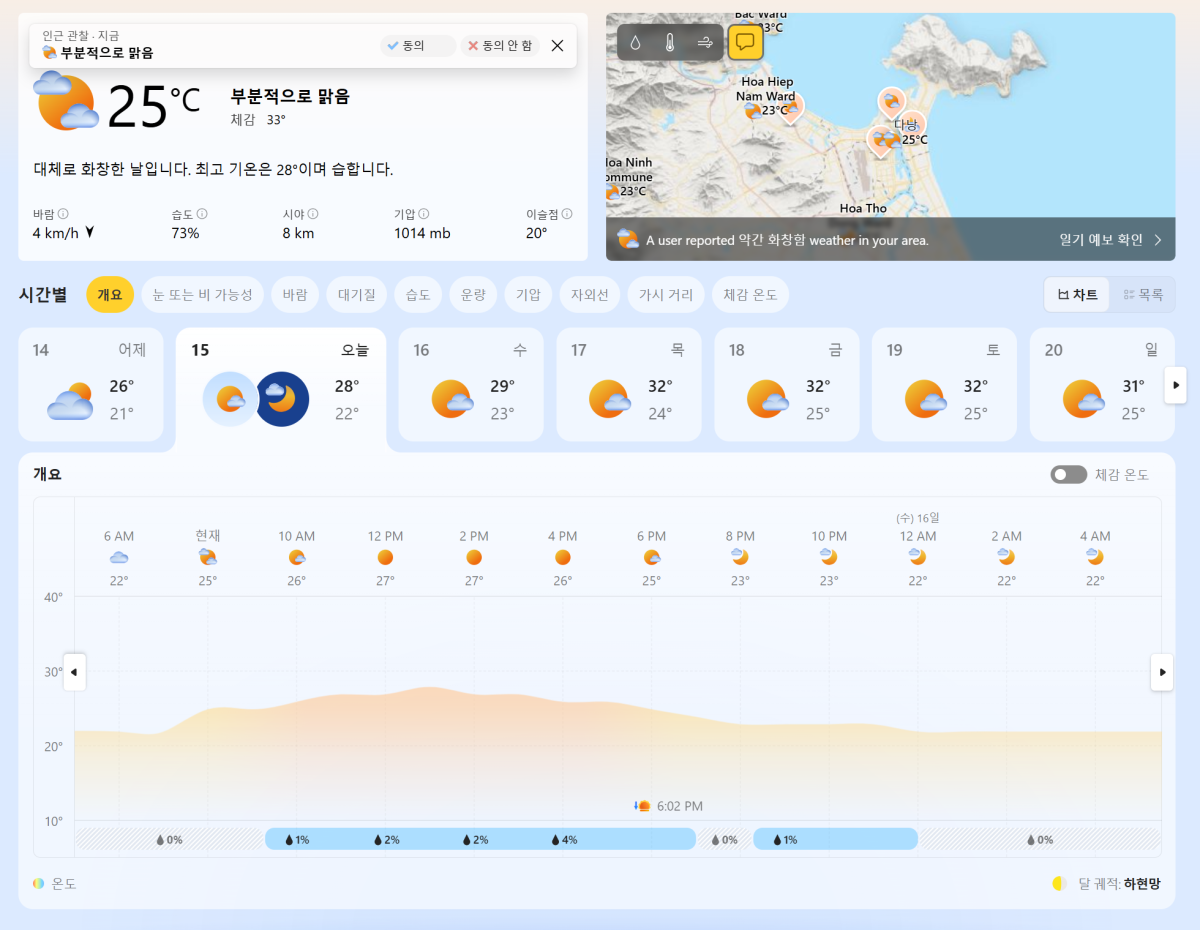The width and height of the screenshot is (1200, 930).
Task: Click the 체감 33° feels-like text
Action: tap(258, 120)
